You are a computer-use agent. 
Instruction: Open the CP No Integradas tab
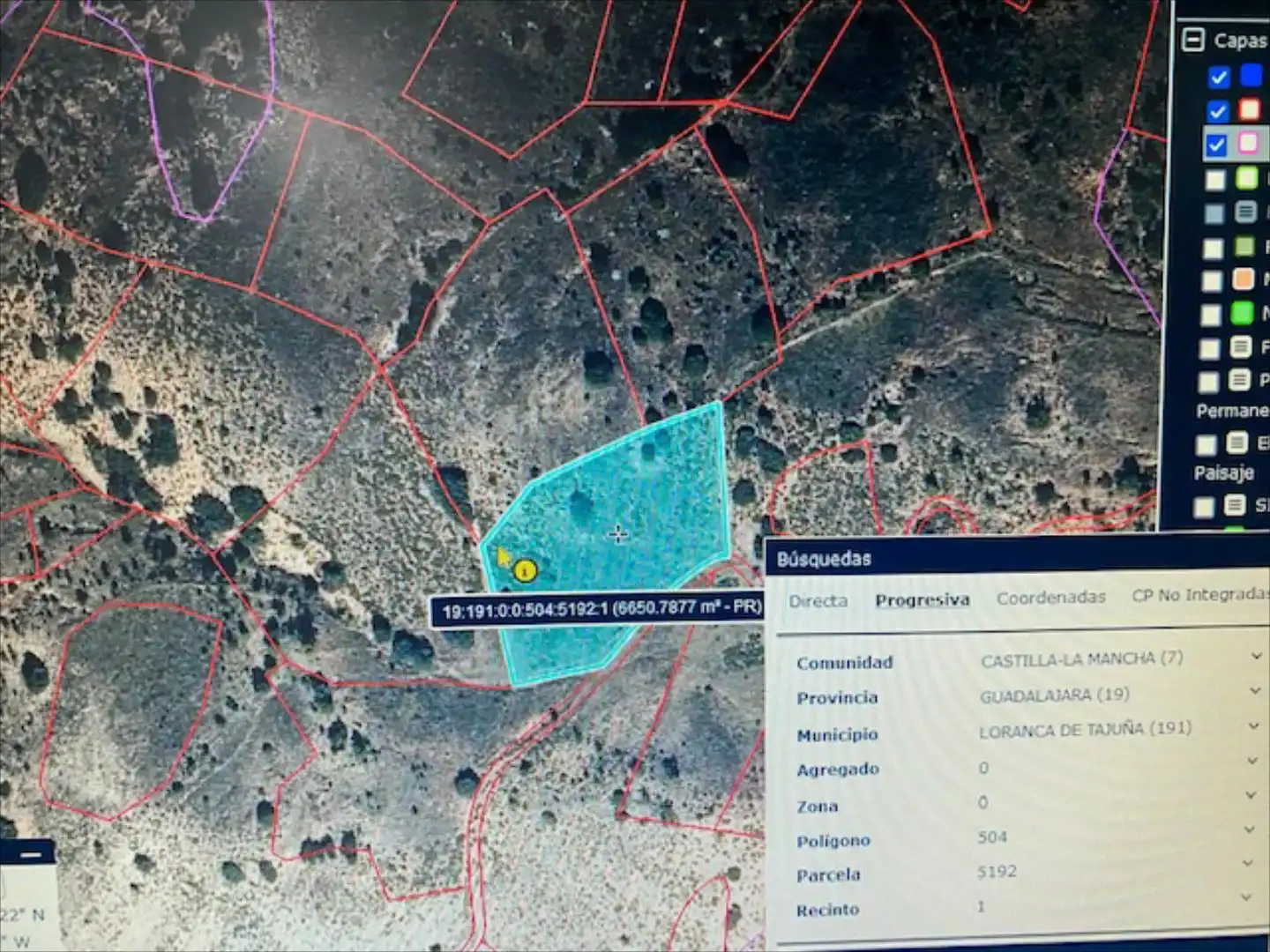(x=1200, y=595)
